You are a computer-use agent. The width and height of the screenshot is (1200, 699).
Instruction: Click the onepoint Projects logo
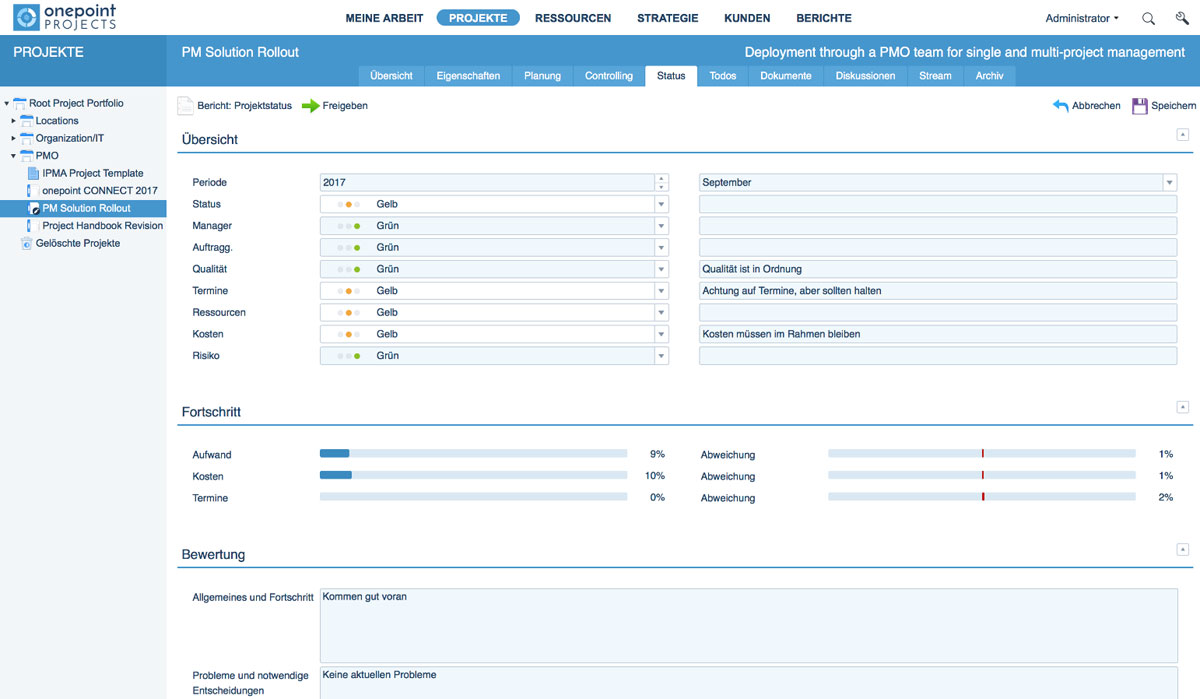tap(66, 18)
